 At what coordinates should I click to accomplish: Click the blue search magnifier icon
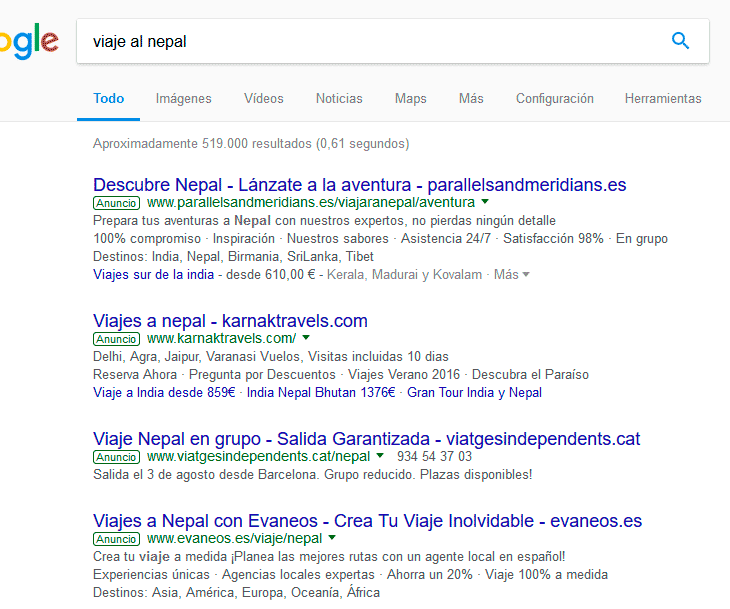pos(680,41)
